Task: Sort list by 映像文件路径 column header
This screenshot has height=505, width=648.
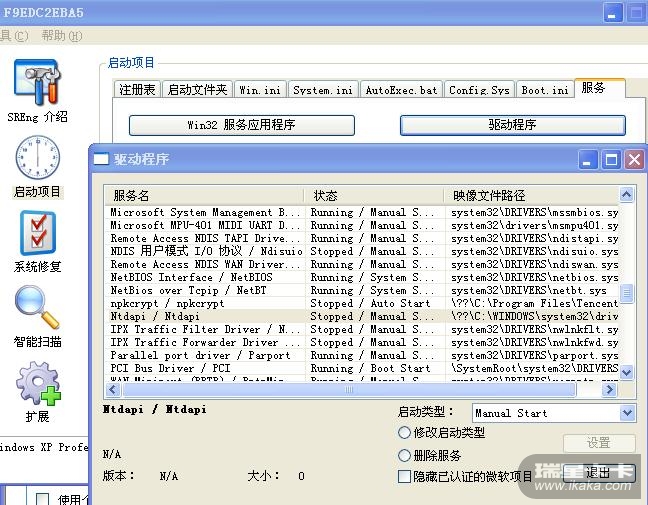Action: click(531, 195)
